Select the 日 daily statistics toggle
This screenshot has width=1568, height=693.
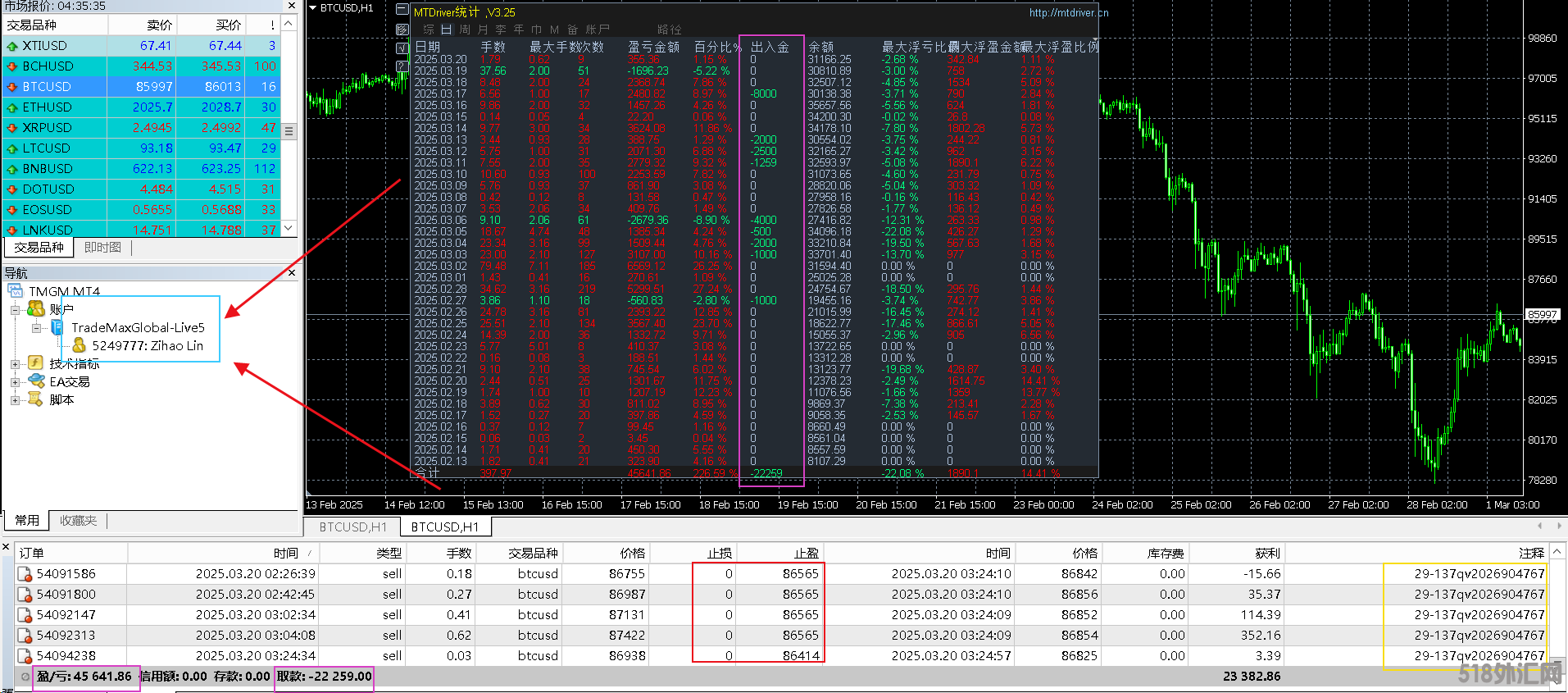(446, 30)
